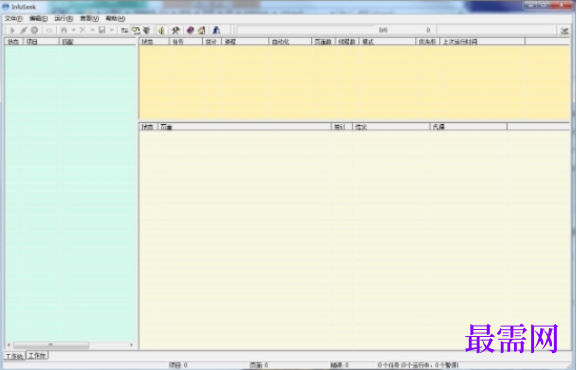
Task: Click the status bar entry reading 页面: 0
Action: coord(259,365)
